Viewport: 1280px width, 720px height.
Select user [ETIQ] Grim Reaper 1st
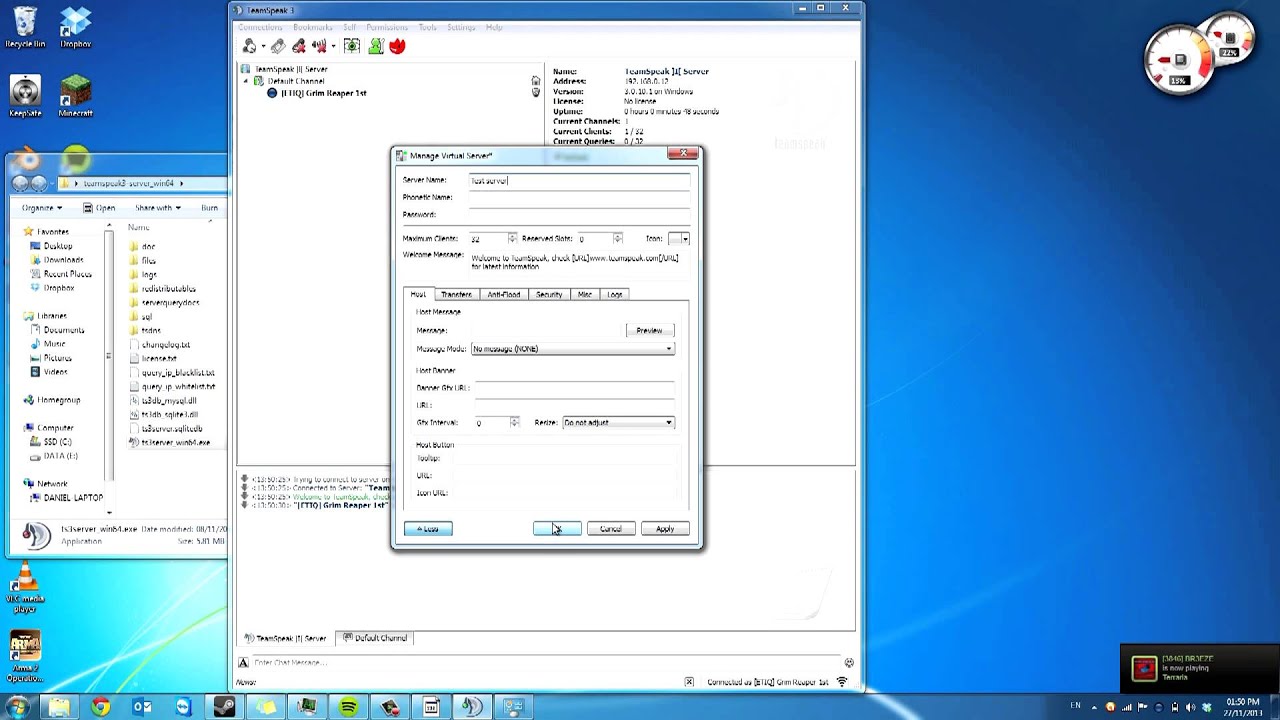[x=323, y=93]
